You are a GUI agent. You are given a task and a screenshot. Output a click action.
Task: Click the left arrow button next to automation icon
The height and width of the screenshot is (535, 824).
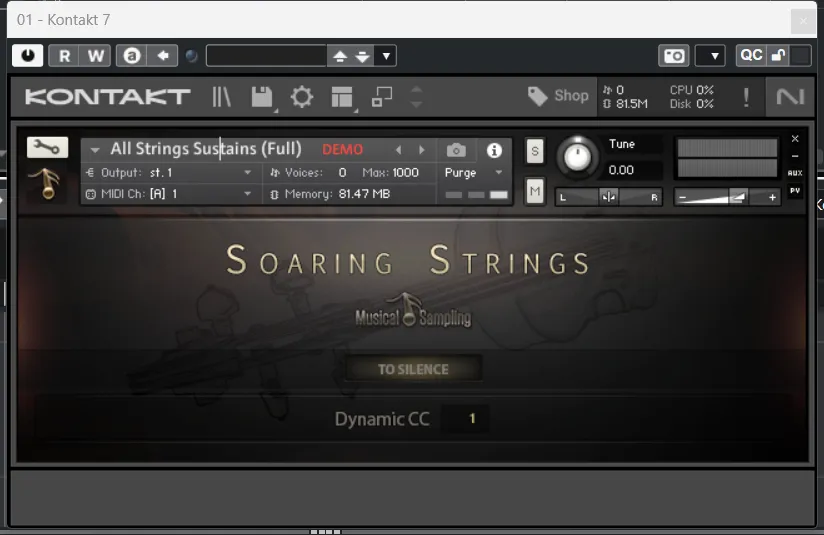[162, 56]
